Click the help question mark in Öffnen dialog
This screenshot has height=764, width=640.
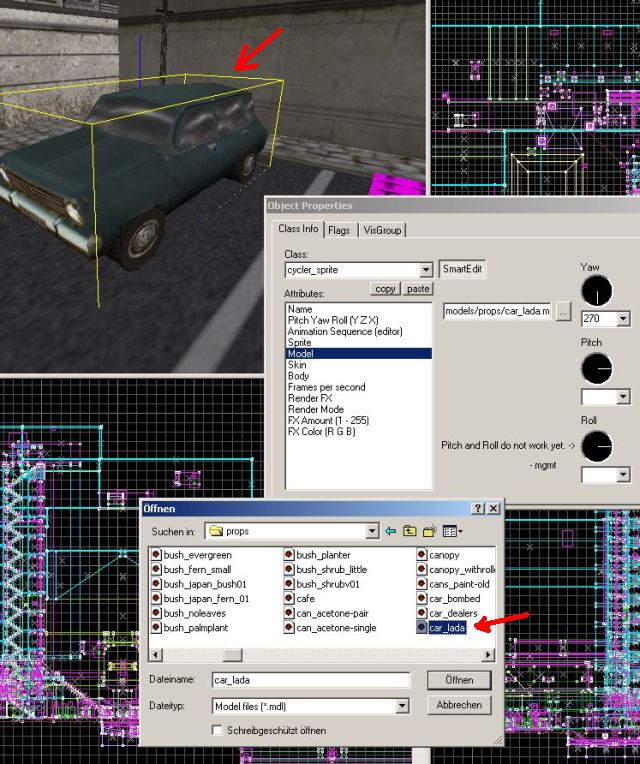click(x=478, y=509)
